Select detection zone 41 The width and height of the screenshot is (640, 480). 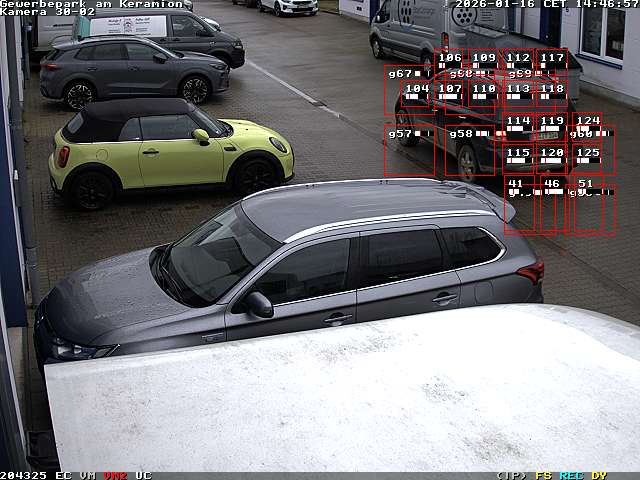[x=518, y=204]
